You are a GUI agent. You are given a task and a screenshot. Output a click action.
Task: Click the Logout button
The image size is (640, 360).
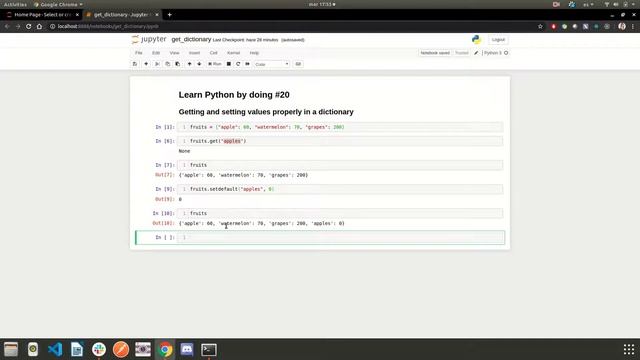click(x=498, y=40)
